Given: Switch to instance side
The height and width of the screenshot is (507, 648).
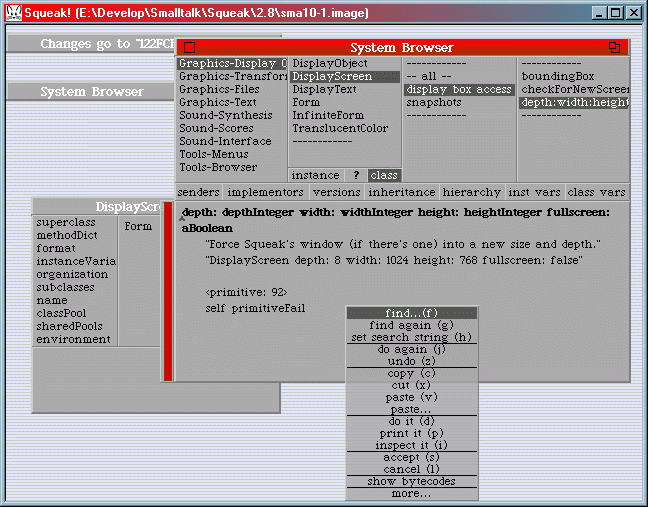Looking at the screenshot, I should 315,175.
